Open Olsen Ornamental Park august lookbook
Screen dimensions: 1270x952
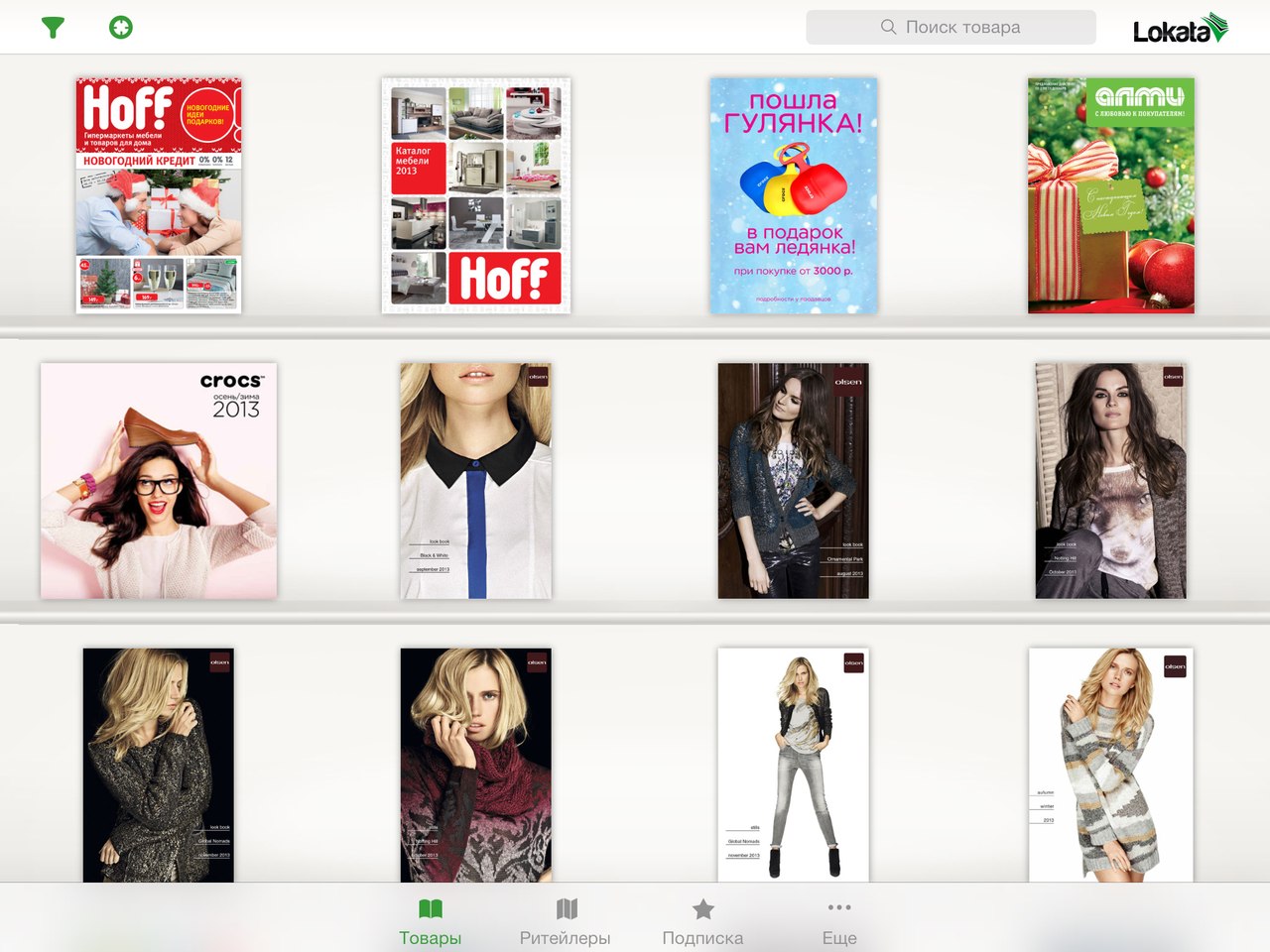pyautogui.click(x=794, y=481)
